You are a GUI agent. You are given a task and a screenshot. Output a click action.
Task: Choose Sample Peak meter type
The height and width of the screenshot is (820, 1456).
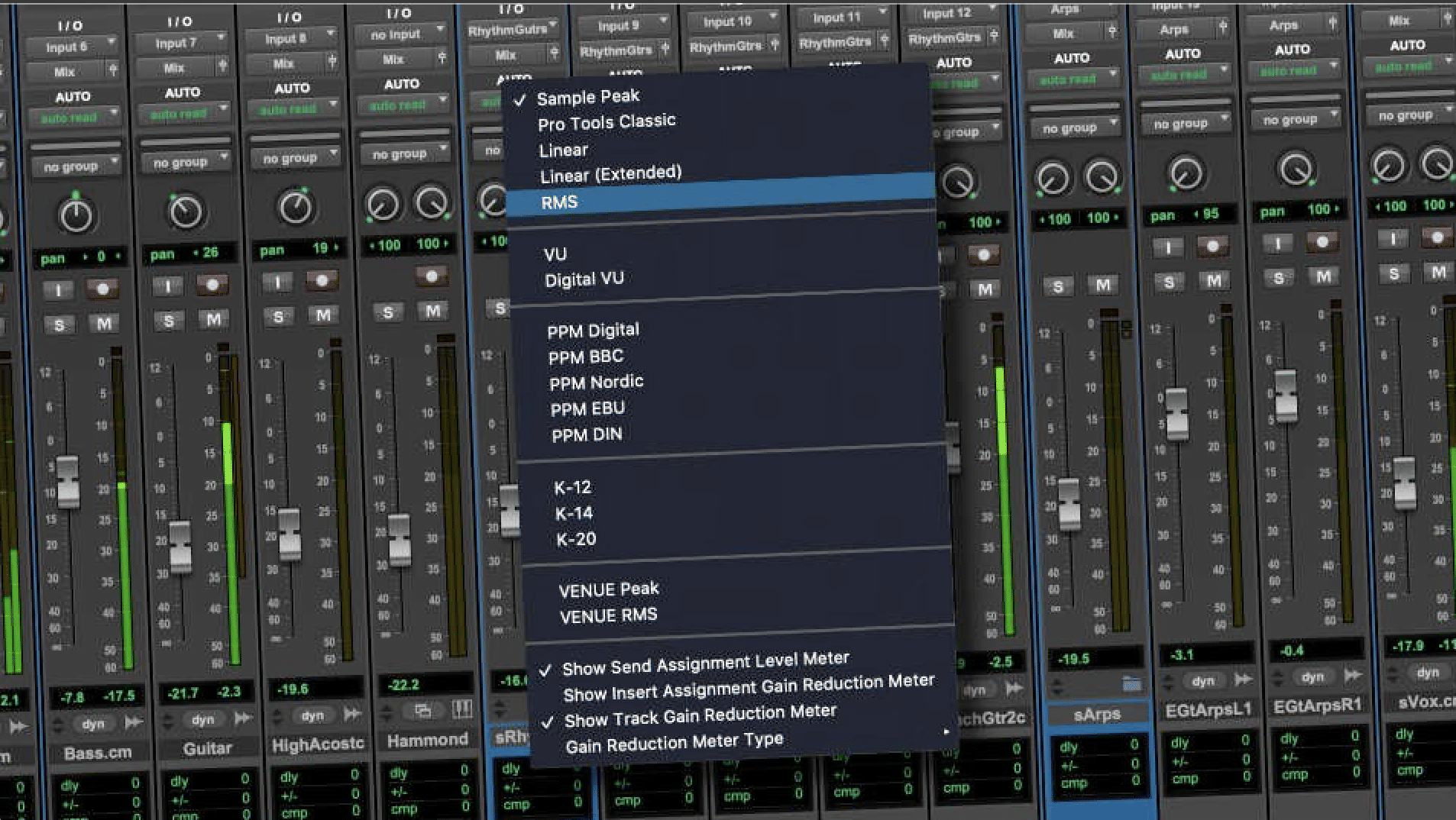tap(588, 98)
